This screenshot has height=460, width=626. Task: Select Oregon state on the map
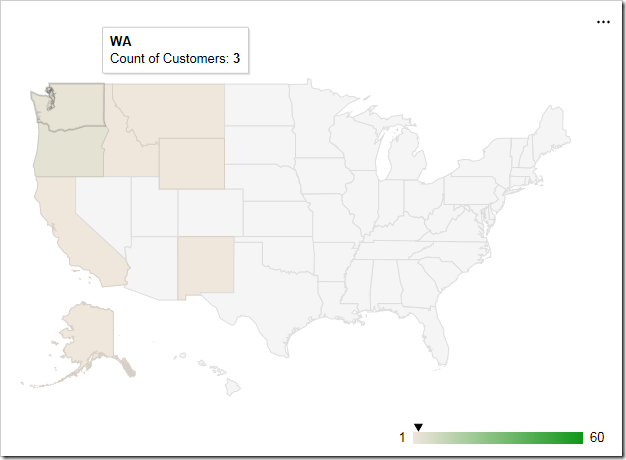click(72, 154)
